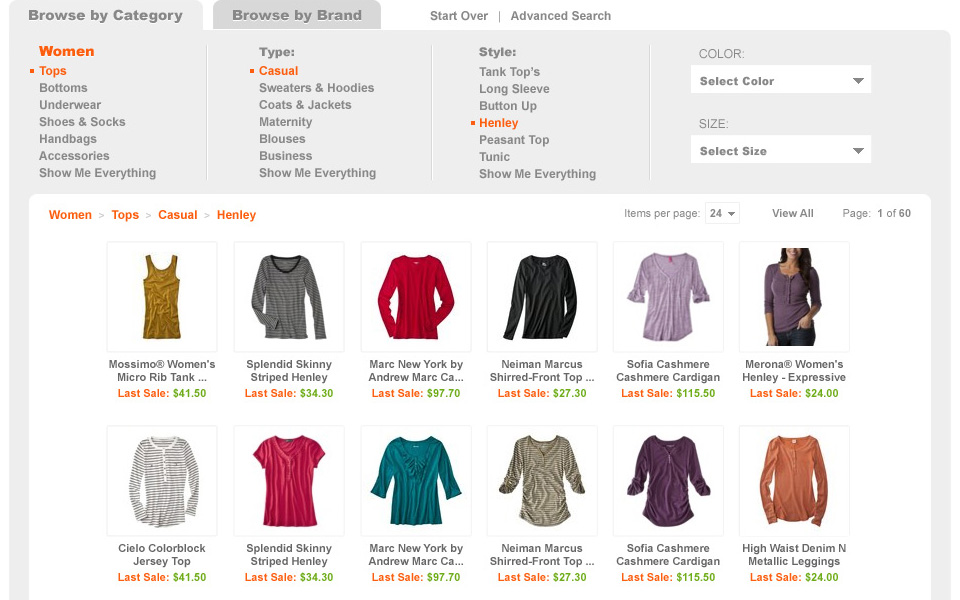Click the Start Over link
The width and height of the screenshot is (960, 600).
459,16
